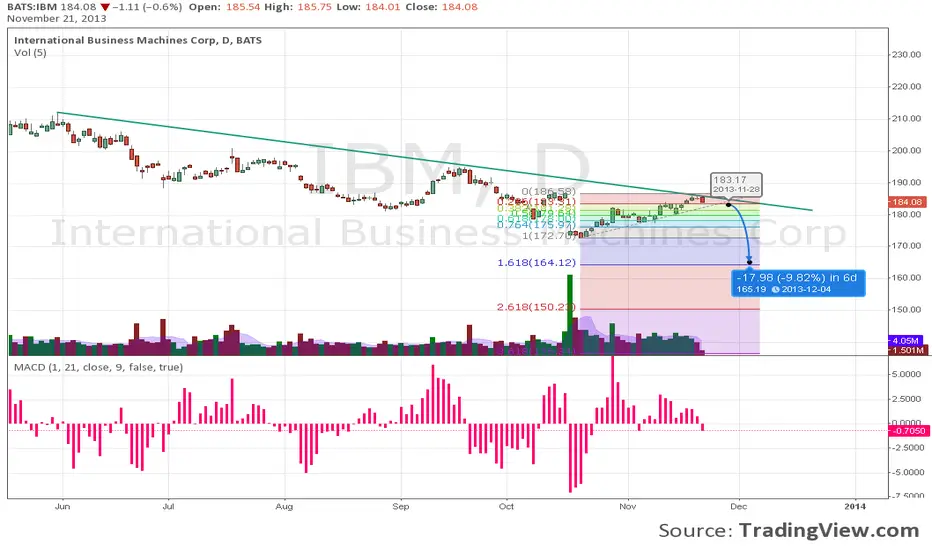Click the red 184.08 current price tag
Viewport: 932px width, 550px height.
[x=906, y=202]
